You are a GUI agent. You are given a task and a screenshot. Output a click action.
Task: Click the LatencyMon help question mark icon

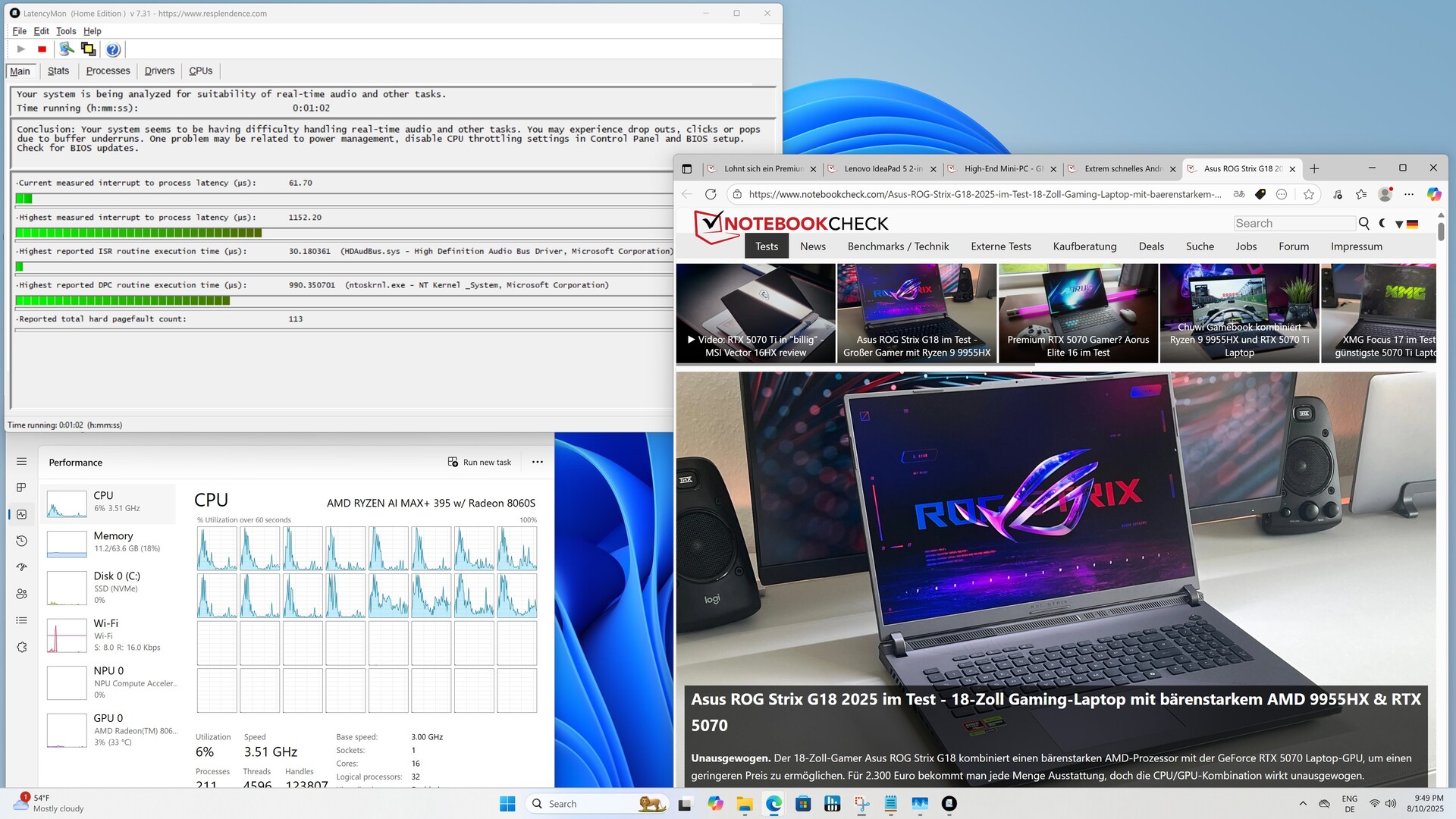pyautogui.click(x=113, y=49)
